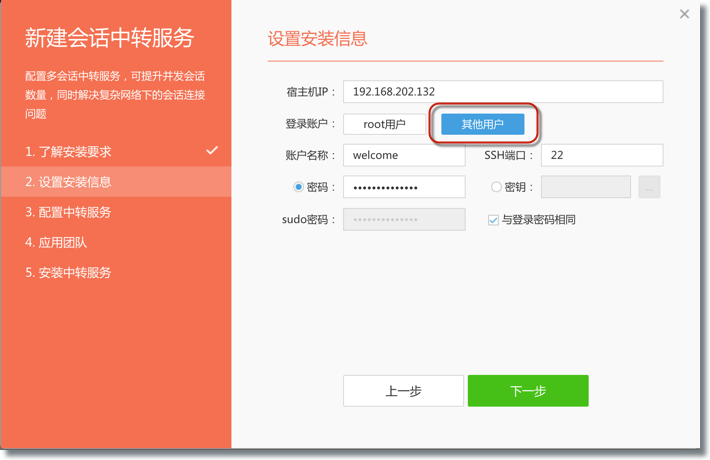Proceed with the green 下一步 button
Viewport: 710px width, 460px height.
tap(527, 391)
